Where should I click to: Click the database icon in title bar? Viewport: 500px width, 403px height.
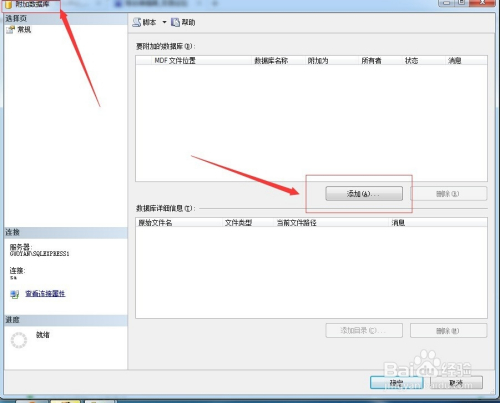[9, 5]
